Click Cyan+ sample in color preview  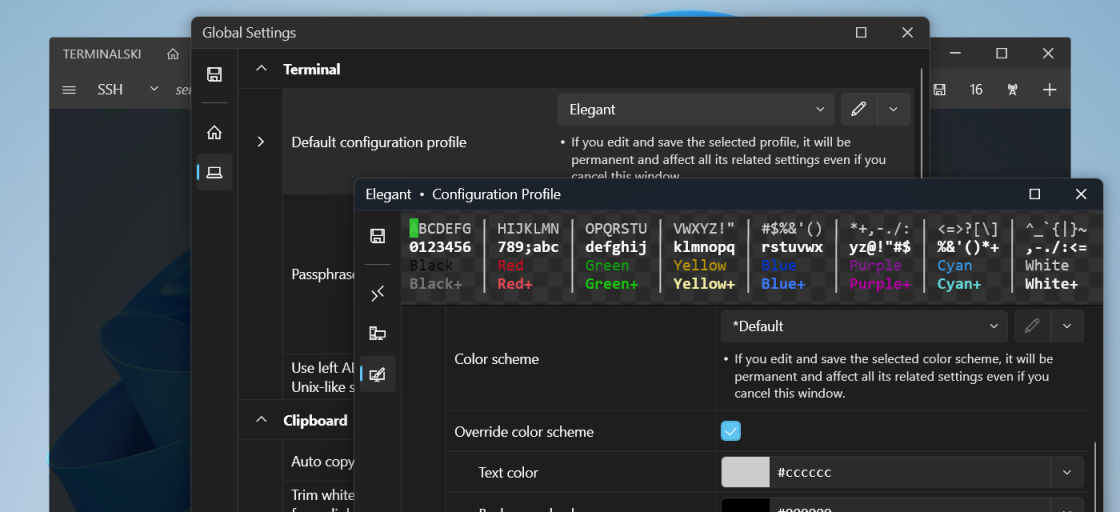coord(959,283)
